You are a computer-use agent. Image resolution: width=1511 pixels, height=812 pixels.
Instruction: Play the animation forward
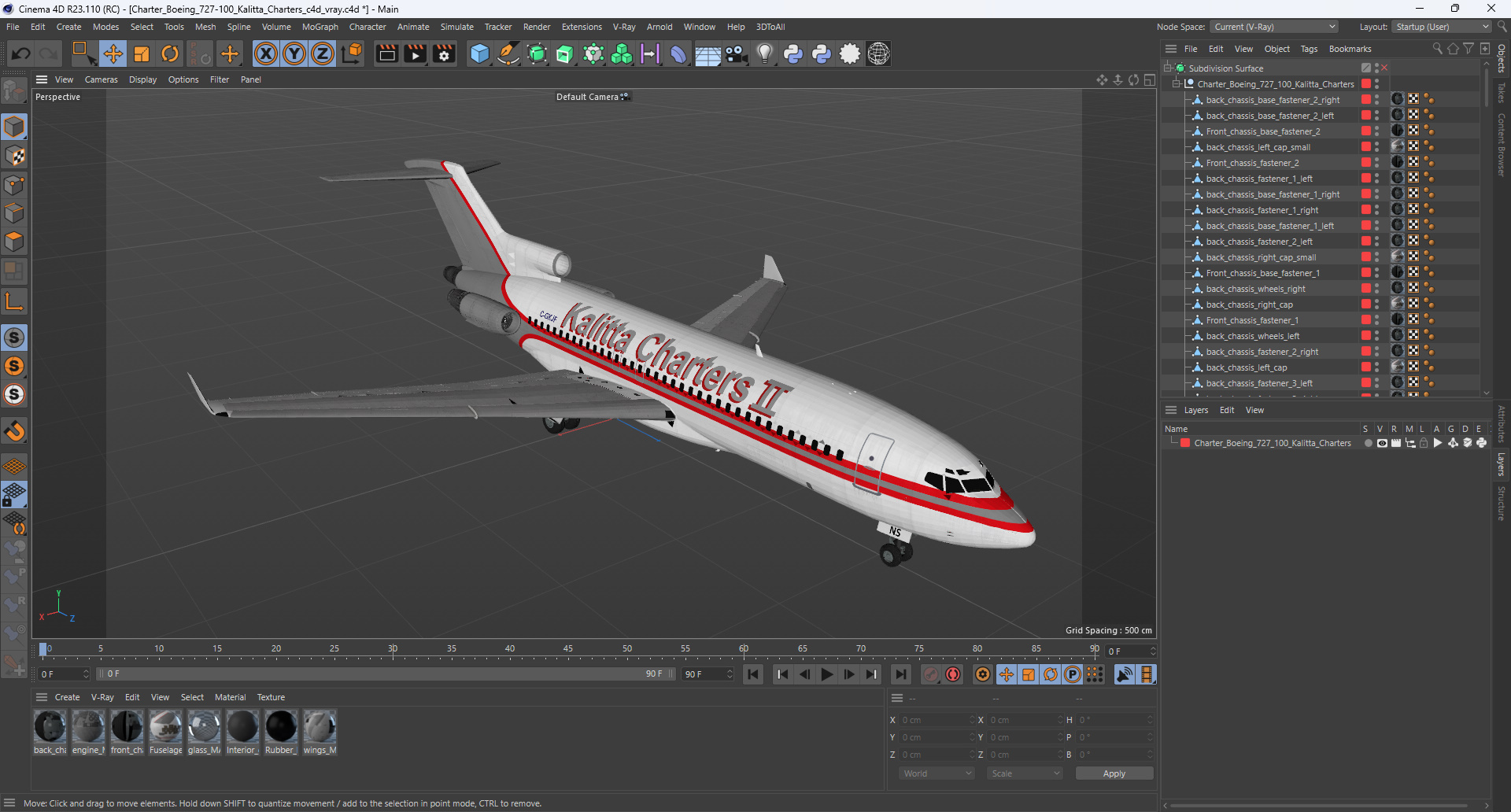pos(826,674)
